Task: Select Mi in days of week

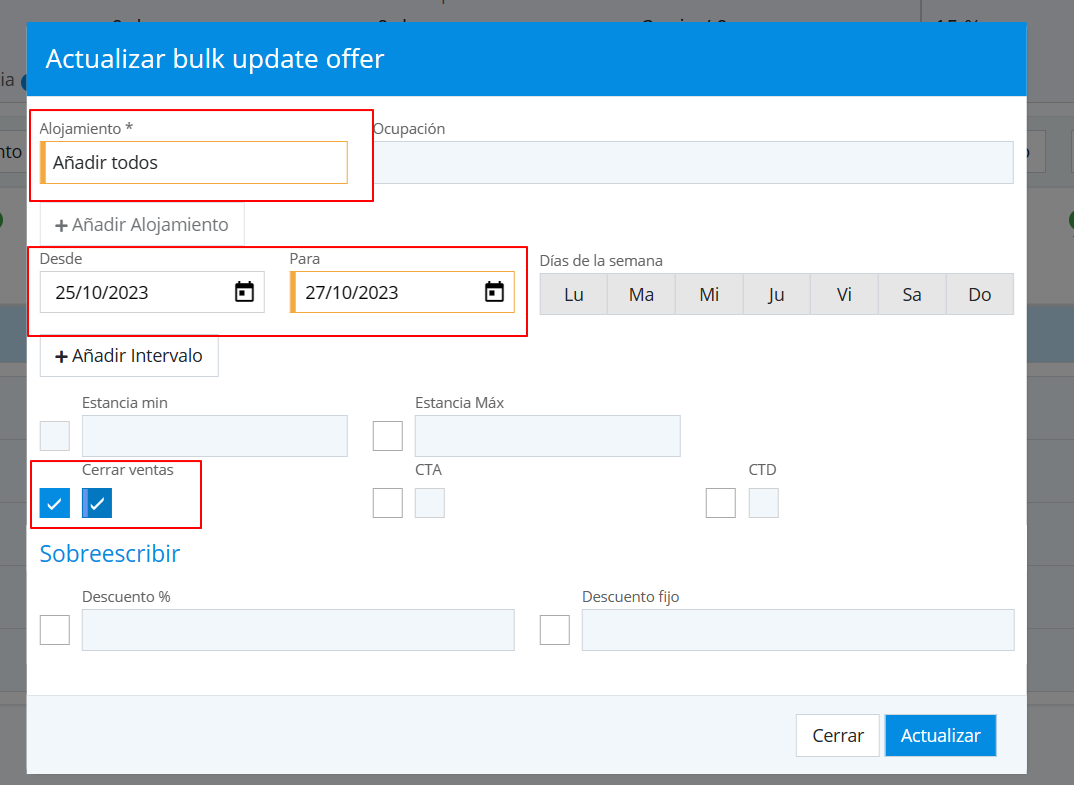Action: [x=709, y=295]
